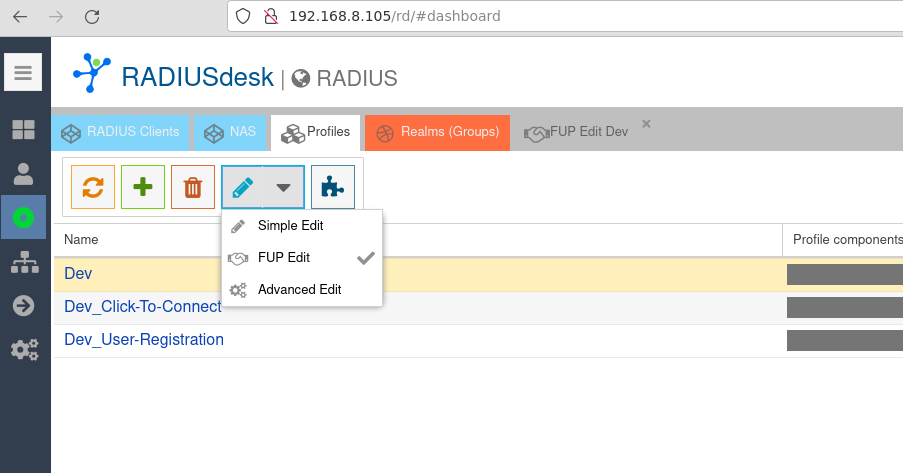Open the sidebar dashboard tiles icon
The width and height of the screenshot is (903, 473).
23,130
